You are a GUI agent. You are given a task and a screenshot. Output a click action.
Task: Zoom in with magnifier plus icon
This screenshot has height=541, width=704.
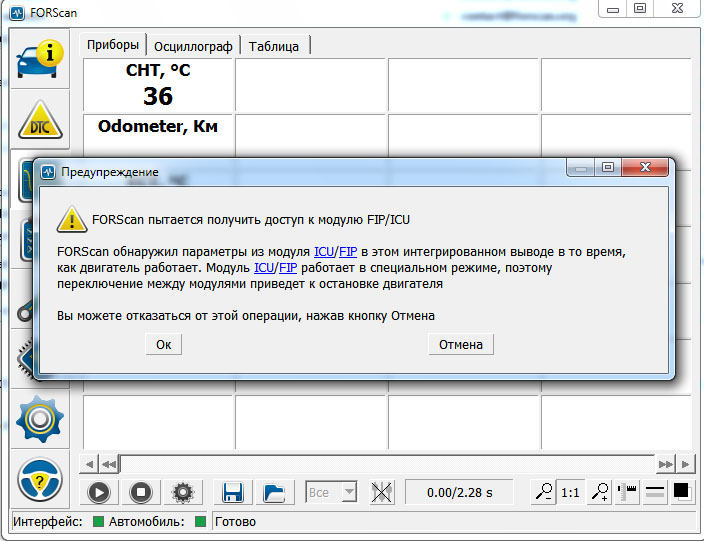pos(599,492)
